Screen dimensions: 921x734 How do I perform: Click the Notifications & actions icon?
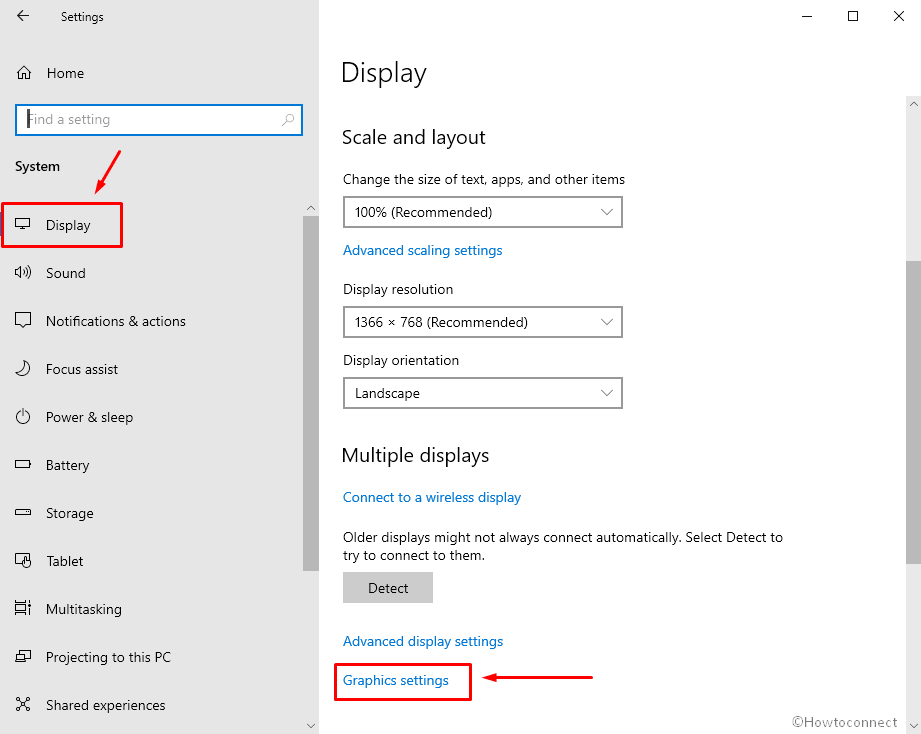(x=24, y=320)
